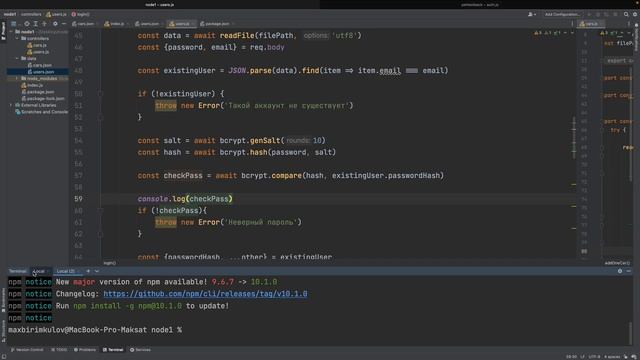Toggle fold marker at line 60

pos(100,211)
